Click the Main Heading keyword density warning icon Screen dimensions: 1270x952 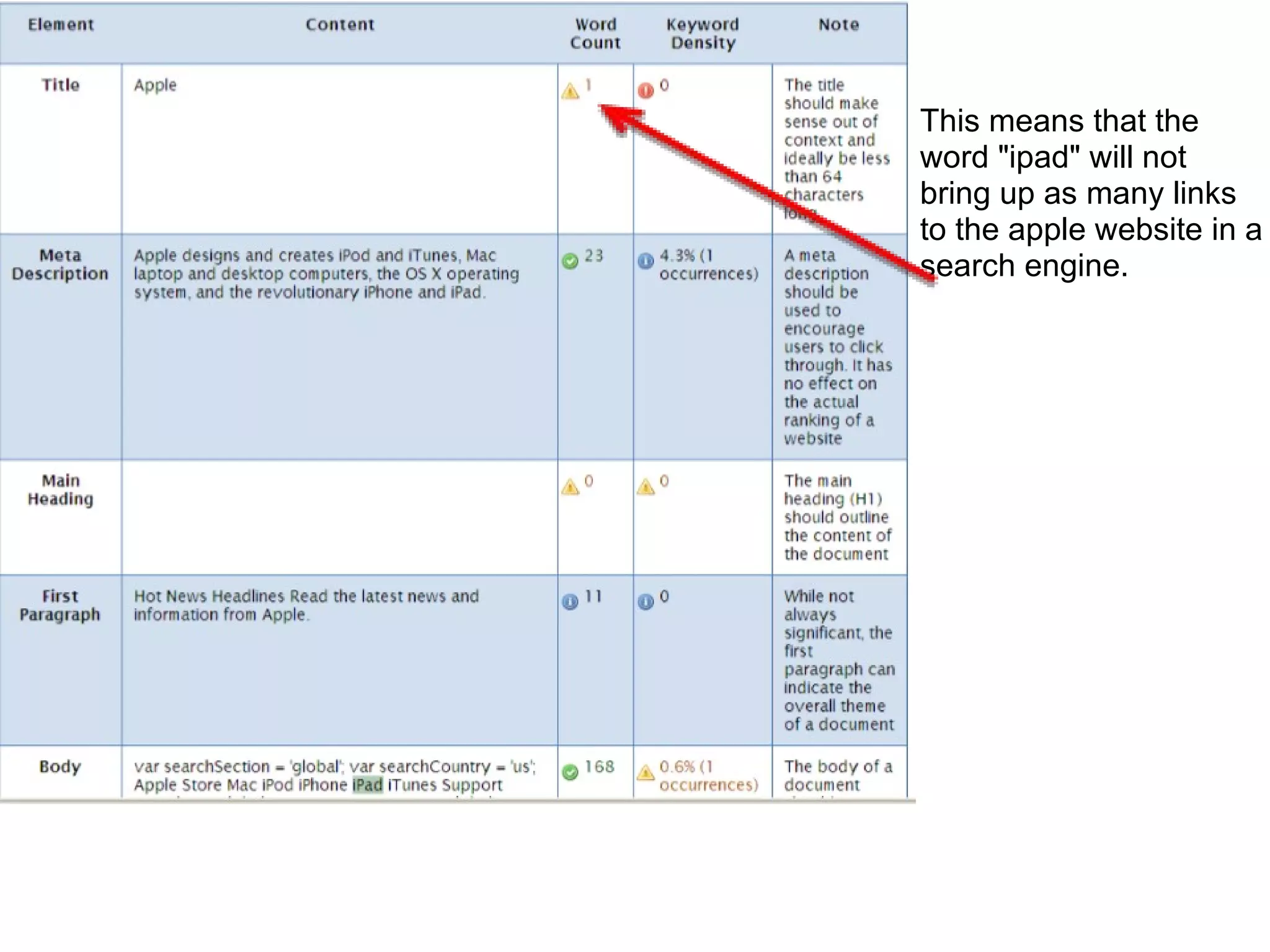[646, 487]
